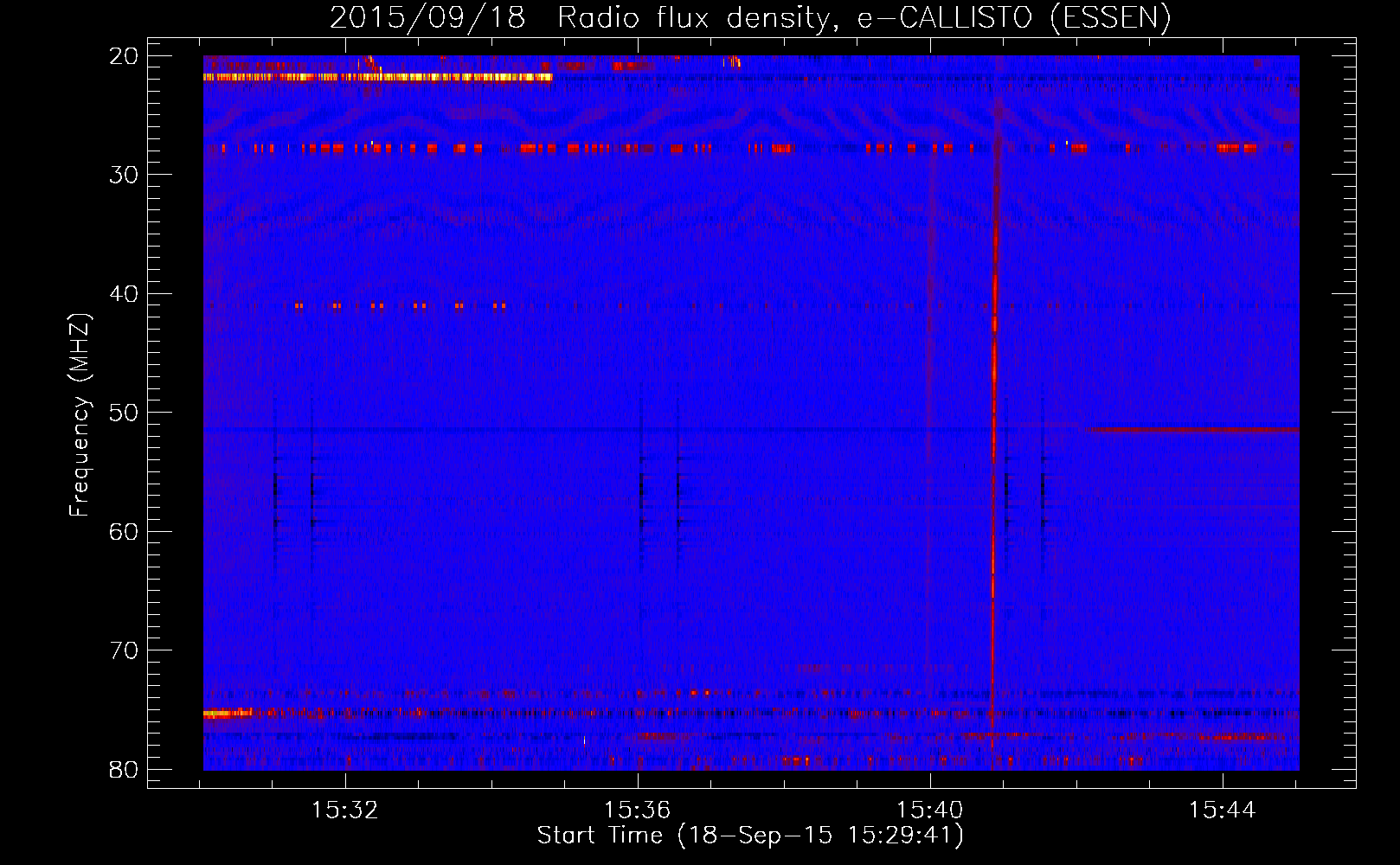Select the 20 frequency tick label
This screenshot has height=865, width=1400.
(x=124, y=56)
